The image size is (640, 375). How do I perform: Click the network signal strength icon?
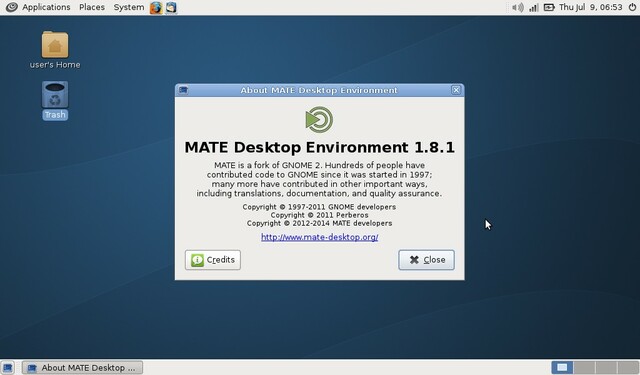coord(533,7)
